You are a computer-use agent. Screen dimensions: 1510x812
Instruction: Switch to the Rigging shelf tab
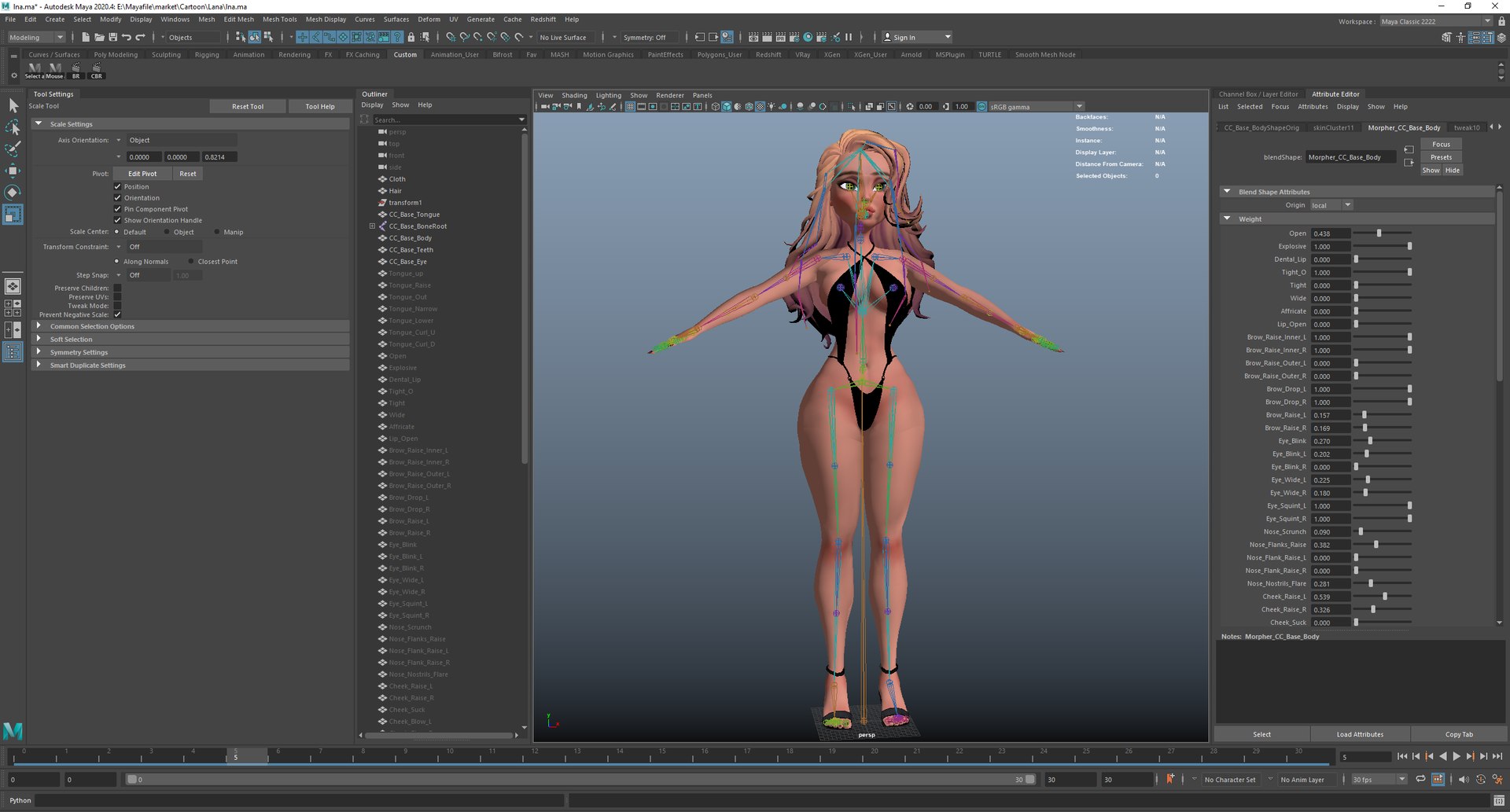pos(207,55)
